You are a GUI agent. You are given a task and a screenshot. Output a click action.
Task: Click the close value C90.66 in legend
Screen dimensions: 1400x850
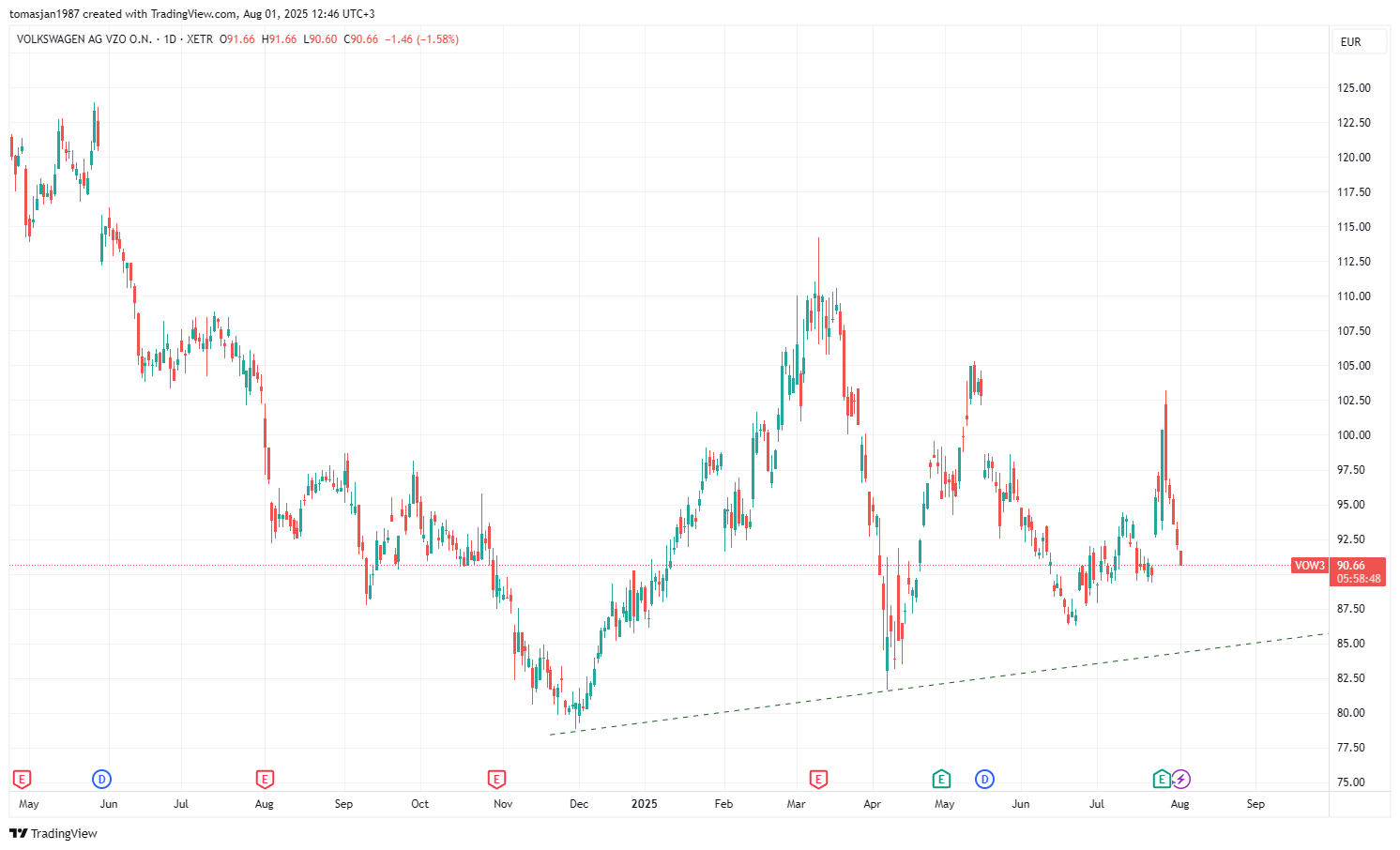click(361, 39)
